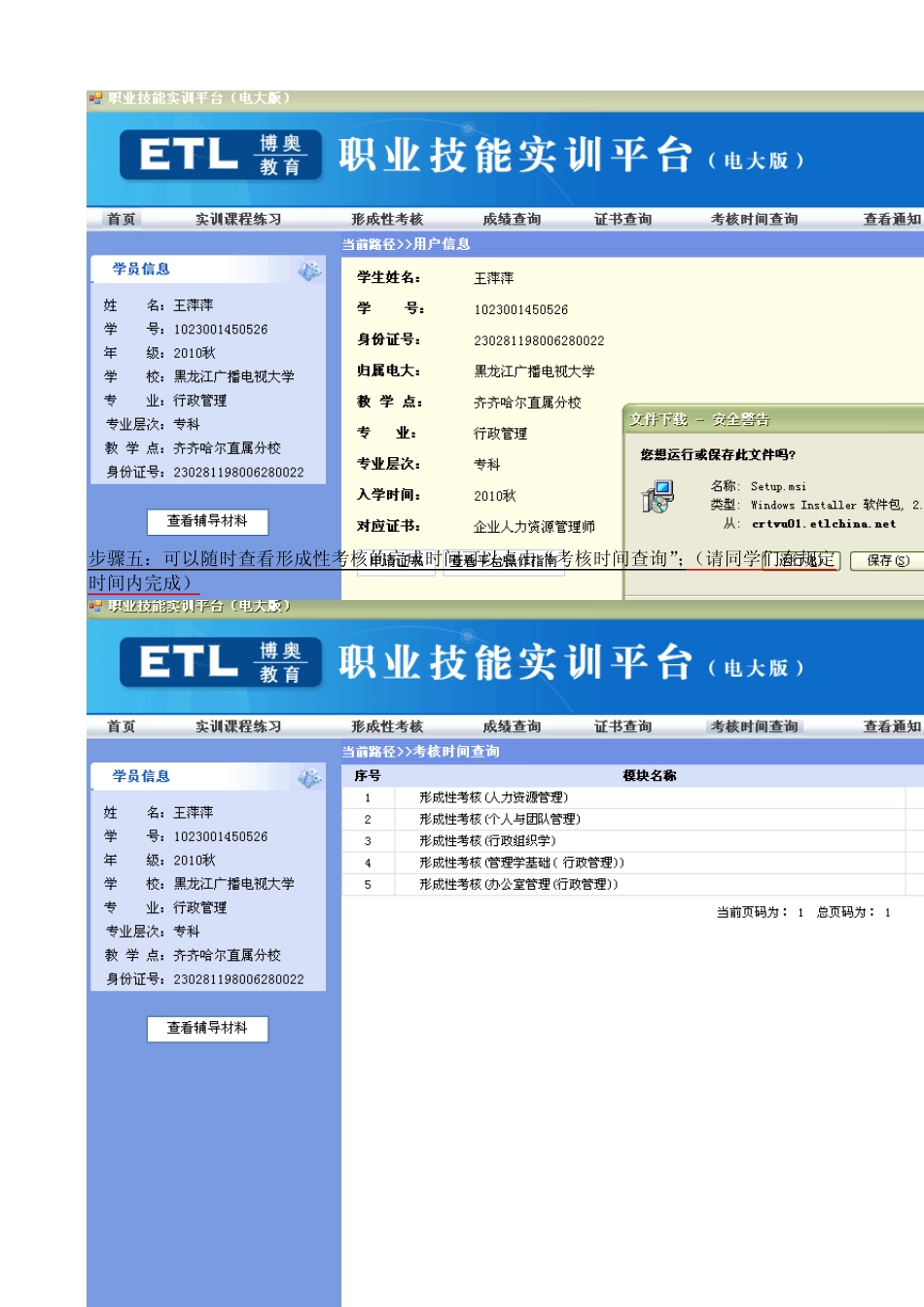Screen dimensions: 924x1307
Task: Click 保存(S) in the 文件下载 dialog
Action: (887, 560)
